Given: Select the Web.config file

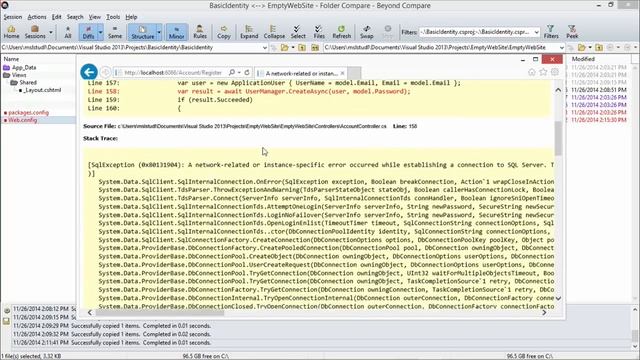Looking at the screenshot, I should [x=22, y=120].
